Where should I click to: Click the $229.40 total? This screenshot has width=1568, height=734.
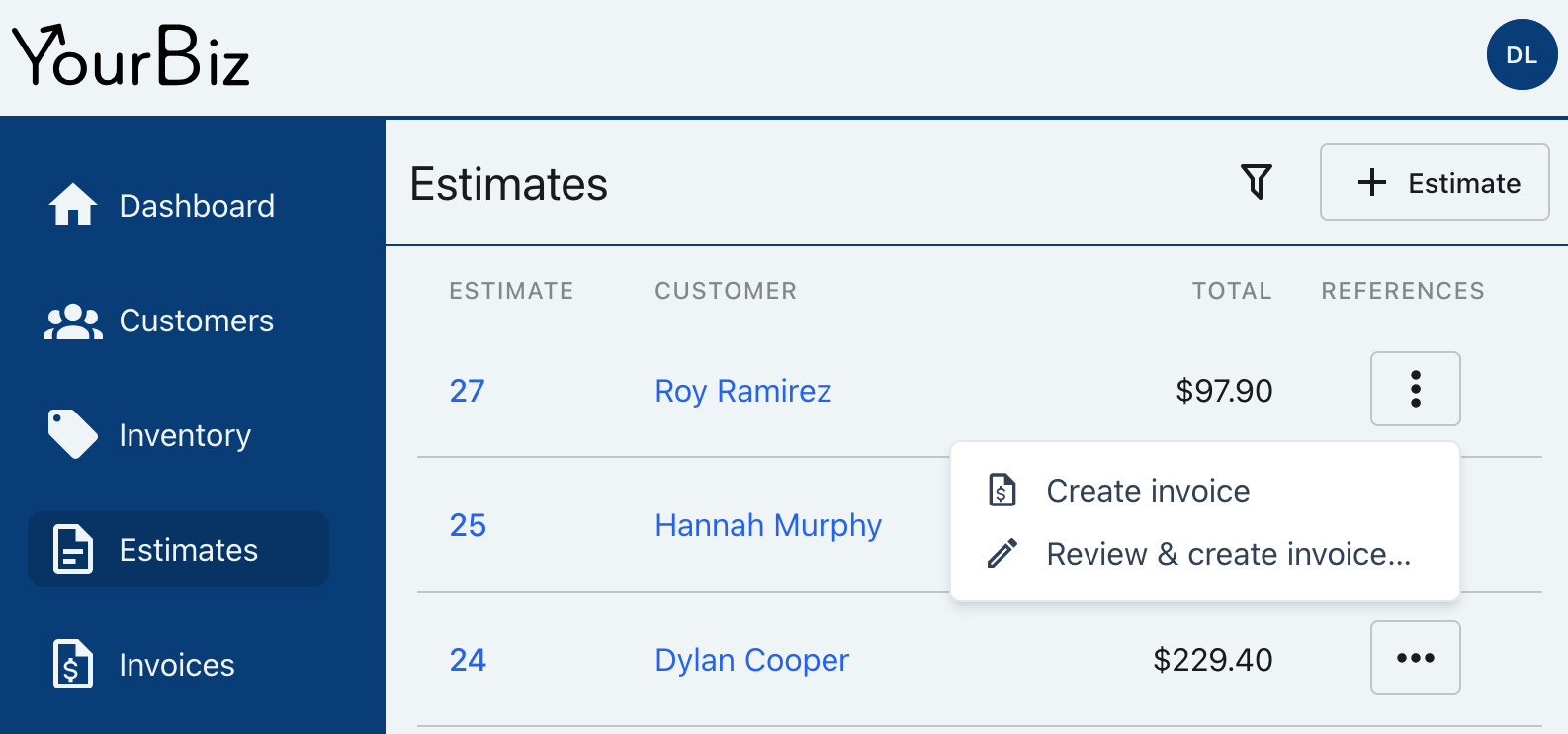1213,660
